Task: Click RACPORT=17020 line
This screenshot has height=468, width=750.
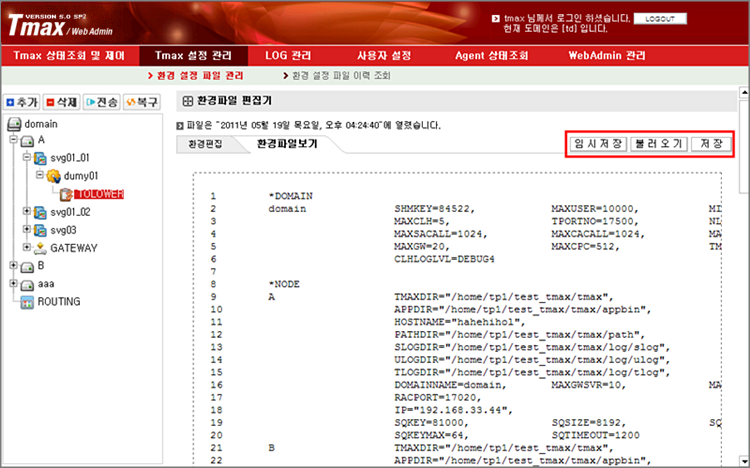Action: tap(438, 398)
